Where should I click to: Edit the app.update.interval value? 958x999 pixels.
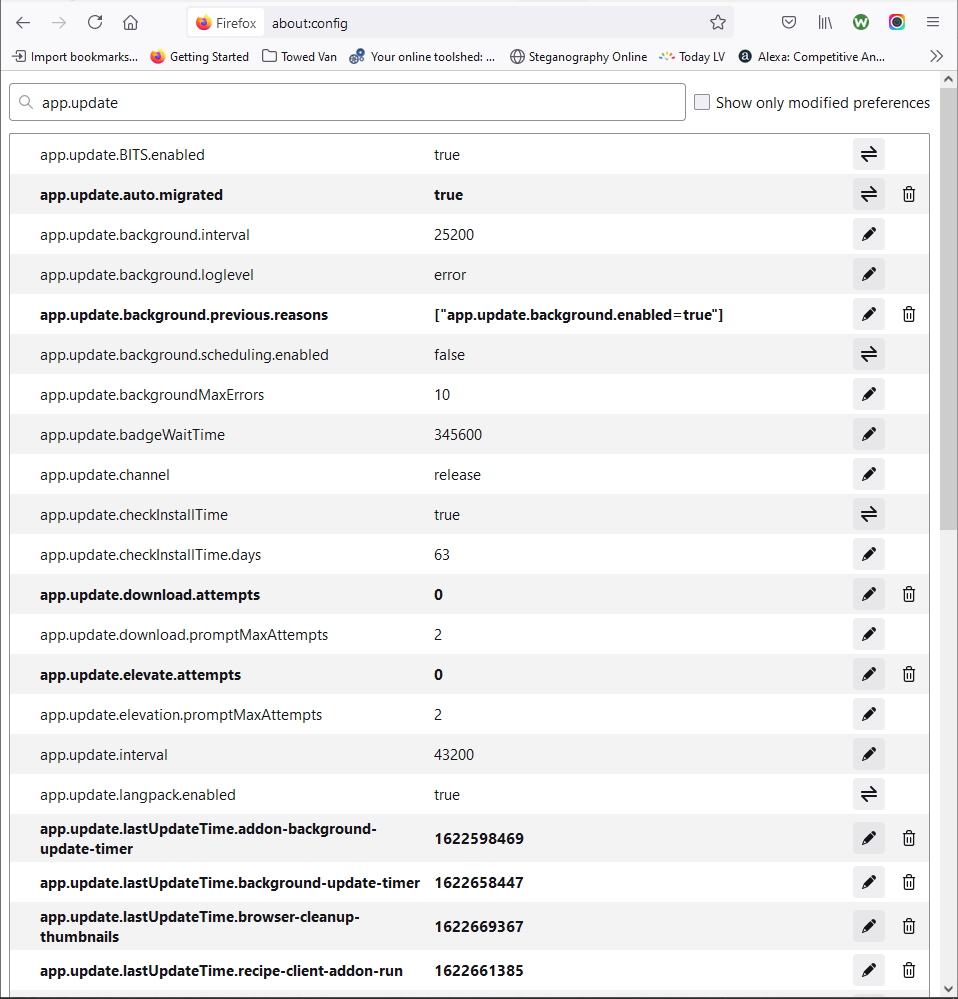[x=868, y=754]
